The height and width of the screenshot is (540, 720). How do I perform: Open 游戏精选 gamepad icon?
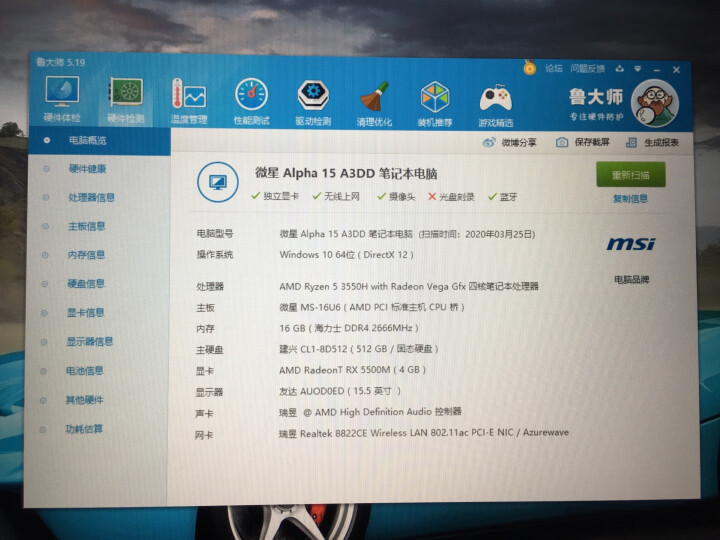tap(495, 105)
